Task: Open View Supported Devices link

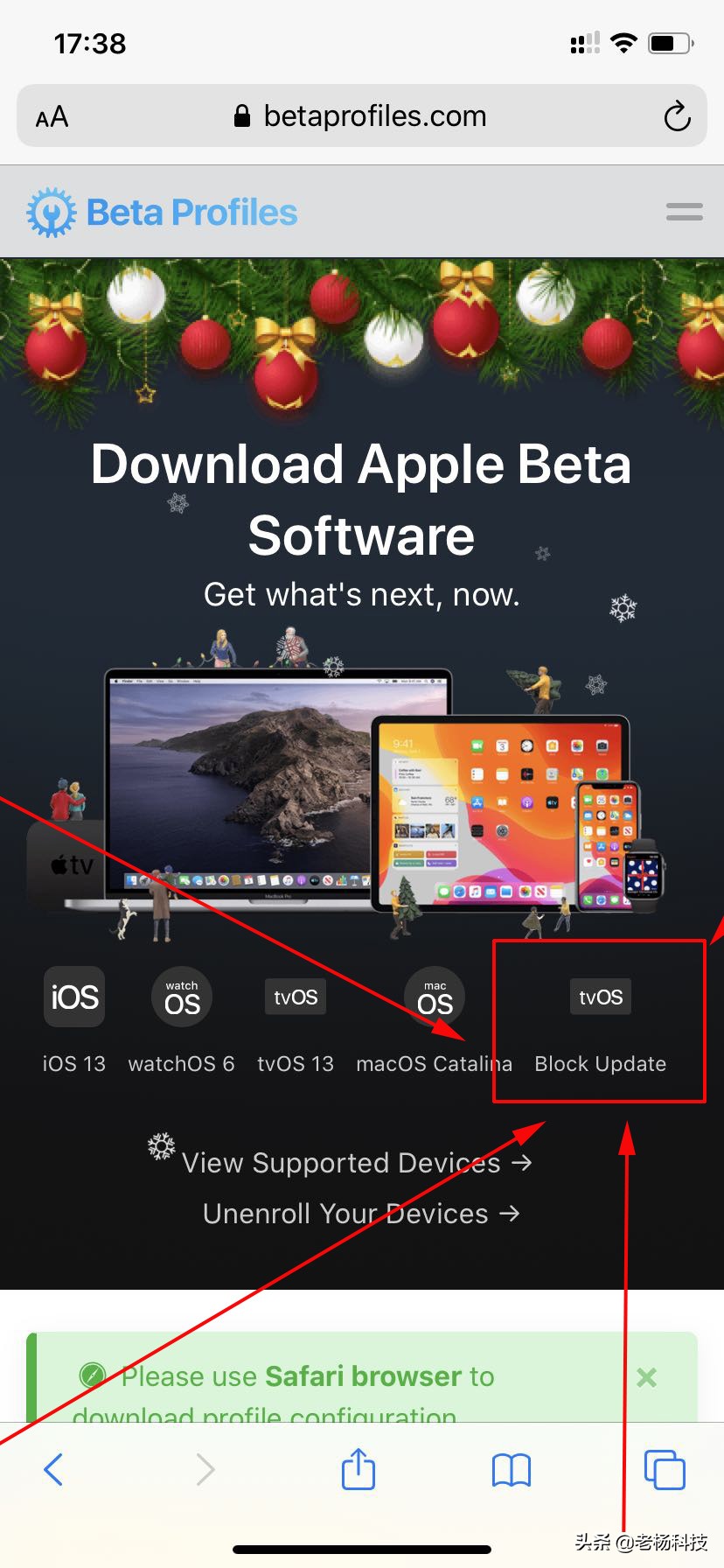Action: (357, 1163)
